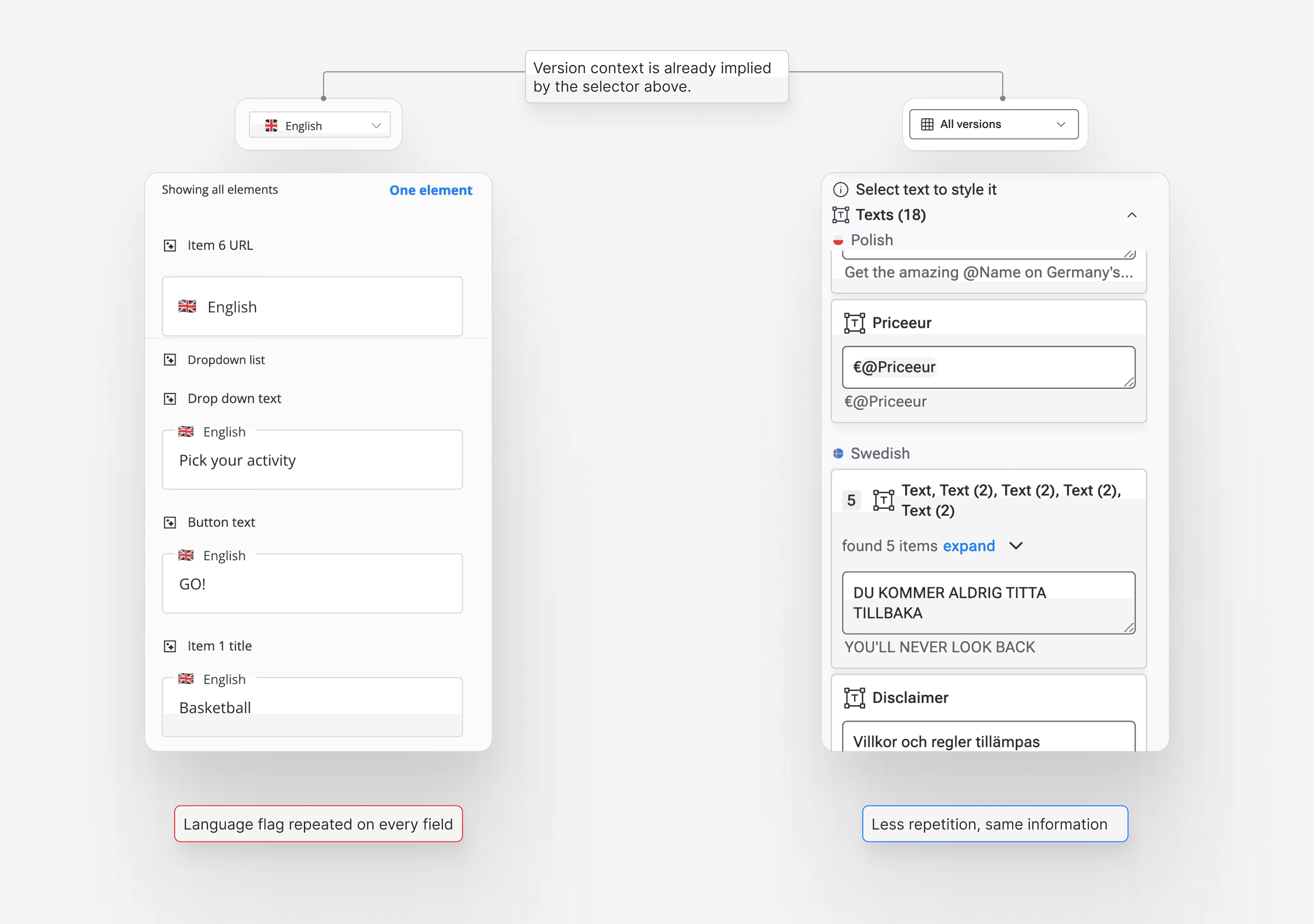Click the grid icon in All versions selector
1314x924 pixels.
coord(927,124)
